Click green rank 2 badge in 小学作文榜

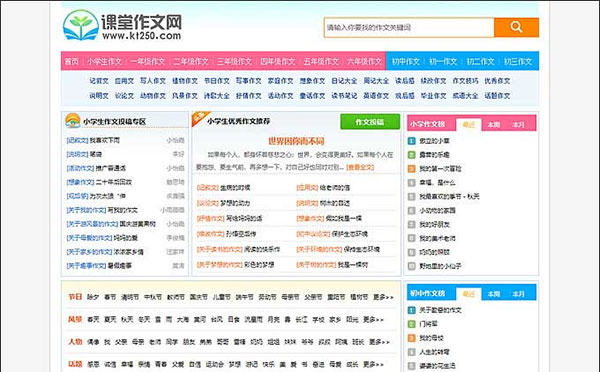411,155
